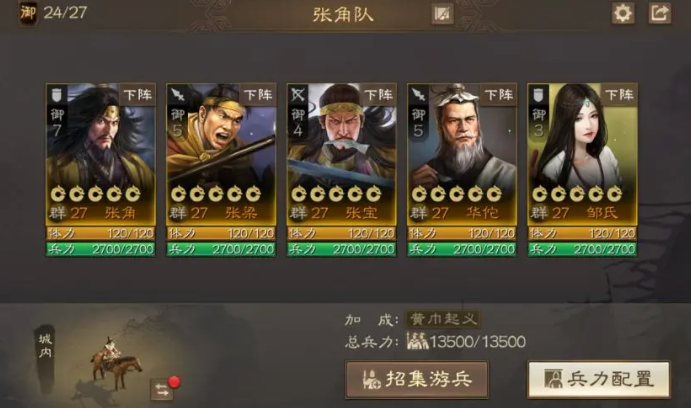Select the 华佗 general portrait

(x=461, y=154)
